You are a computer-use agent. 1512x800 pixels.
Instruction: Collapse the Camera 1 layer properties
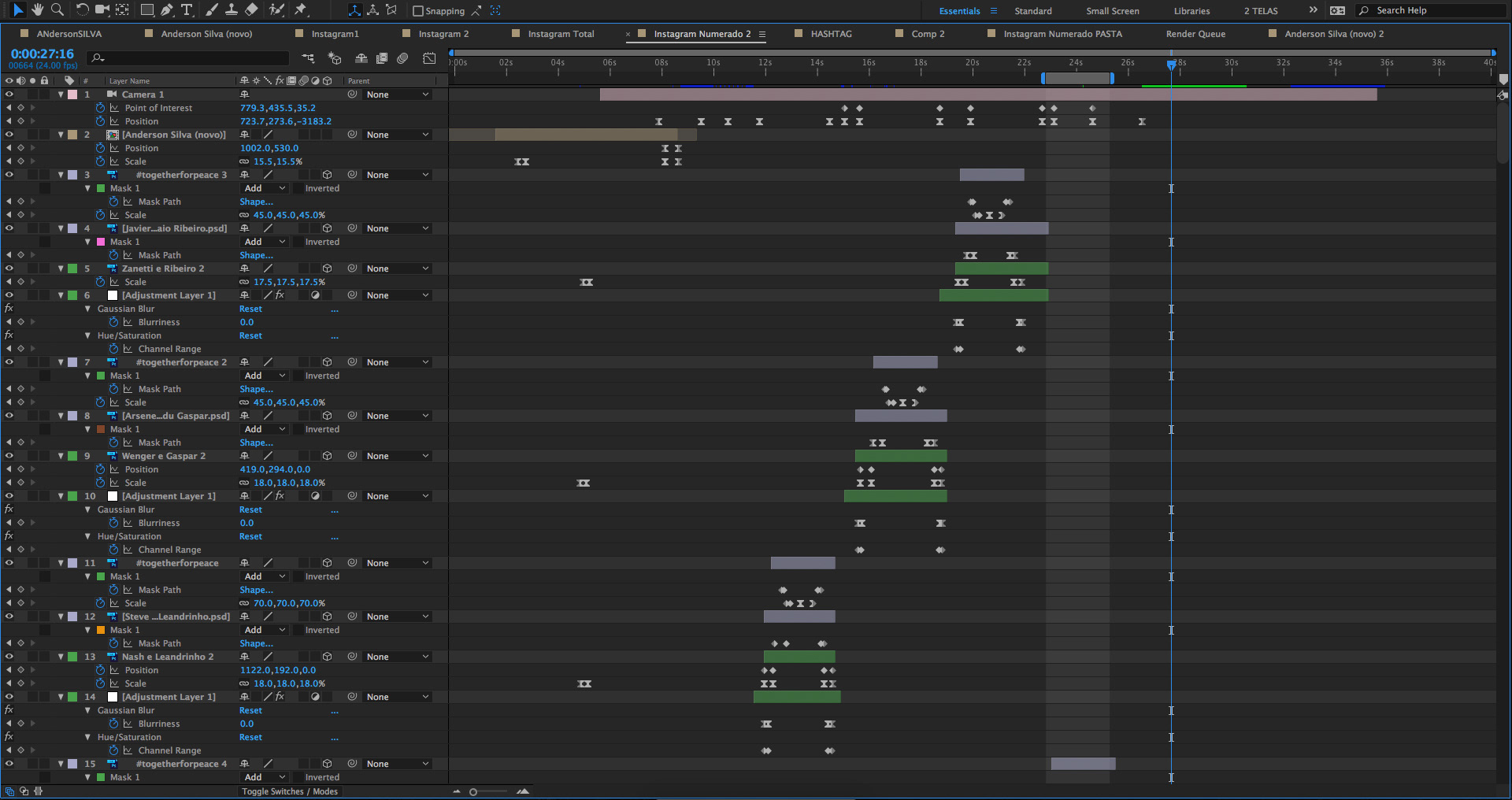pyautogui.click(x=61, y=94)
